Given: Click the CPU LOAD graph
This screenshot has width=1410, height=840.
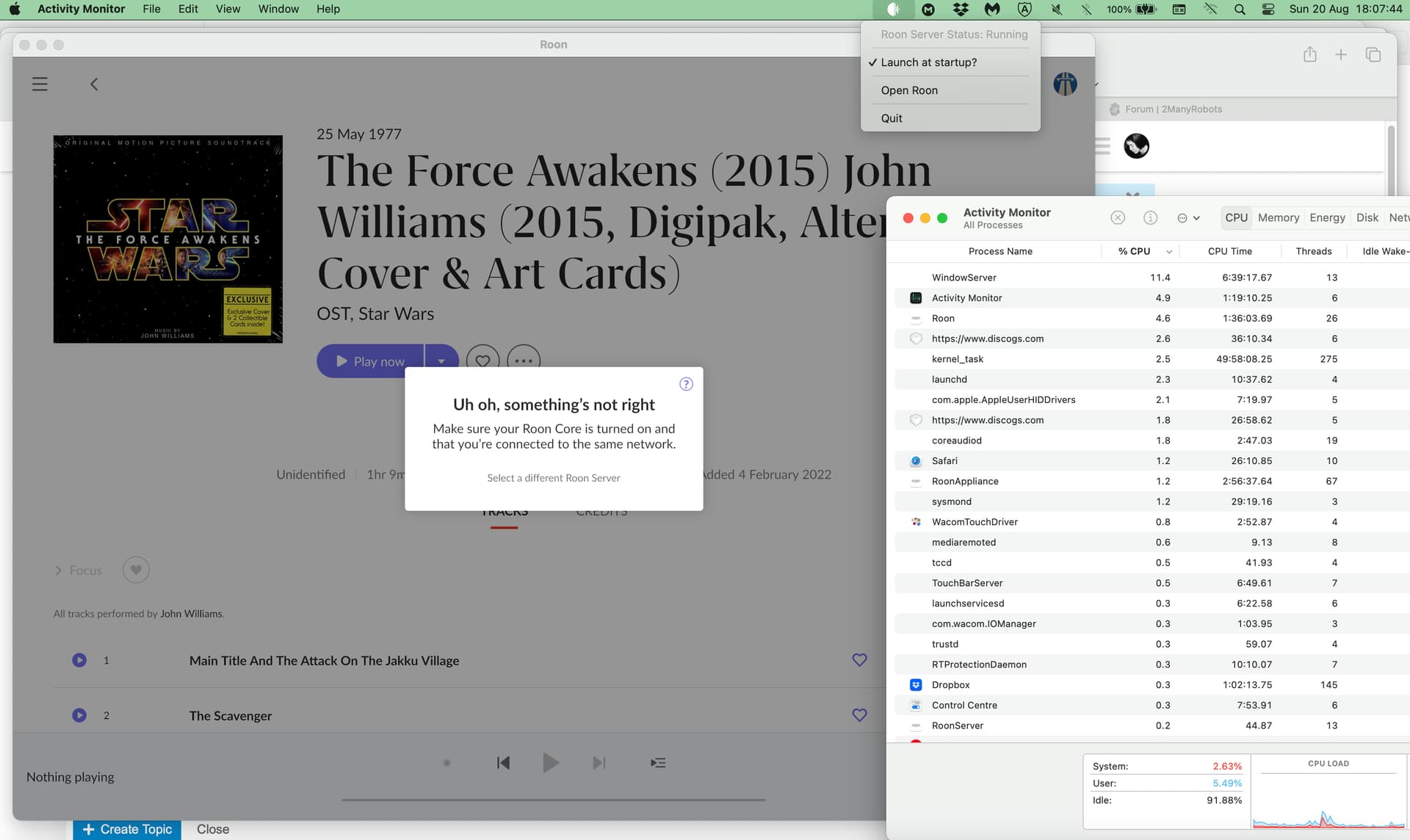Looking at the screenshot, I should point(1328,793).
